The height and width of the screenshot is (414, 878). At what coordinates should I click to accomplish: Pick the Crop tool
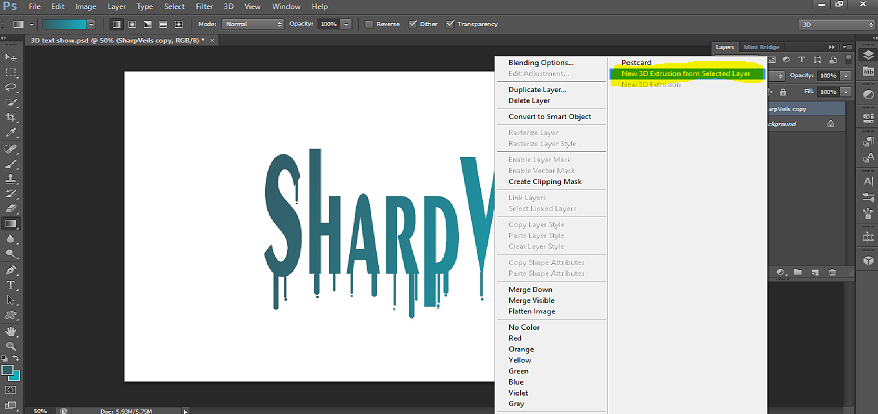click(x=11, y=117)
